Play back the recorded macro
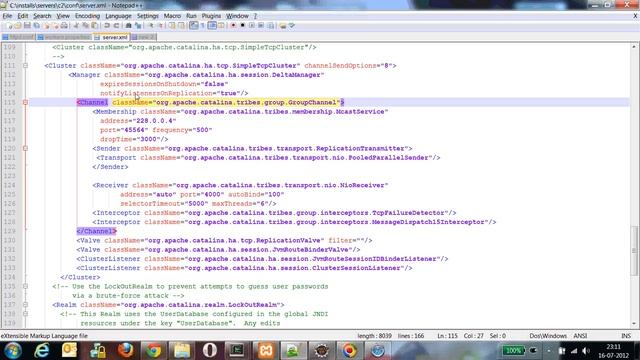 point(252,25)
